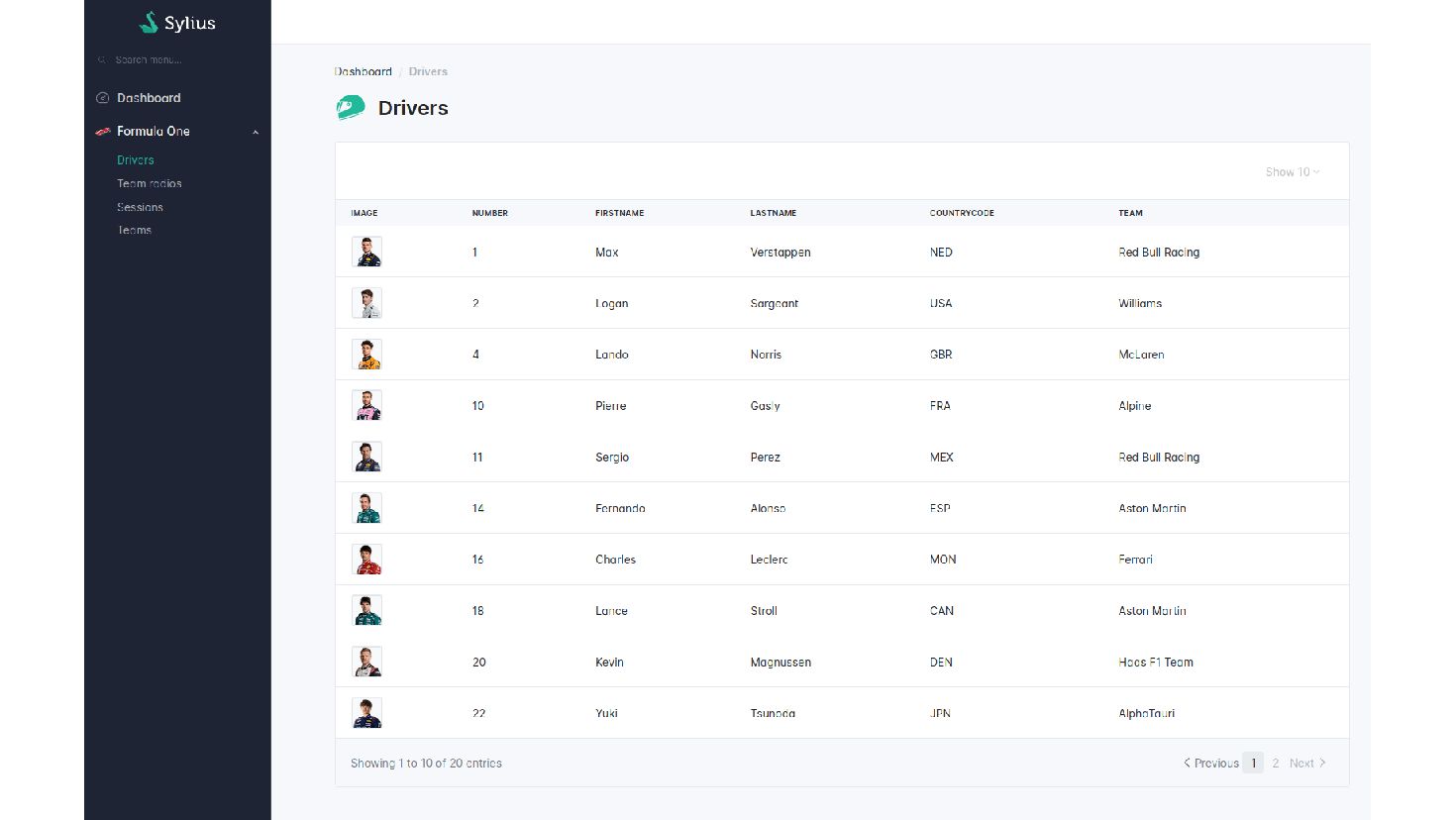1456x820 pixels.
Task: Open the Show 10 dropdown
Action: pos(1293,172)
